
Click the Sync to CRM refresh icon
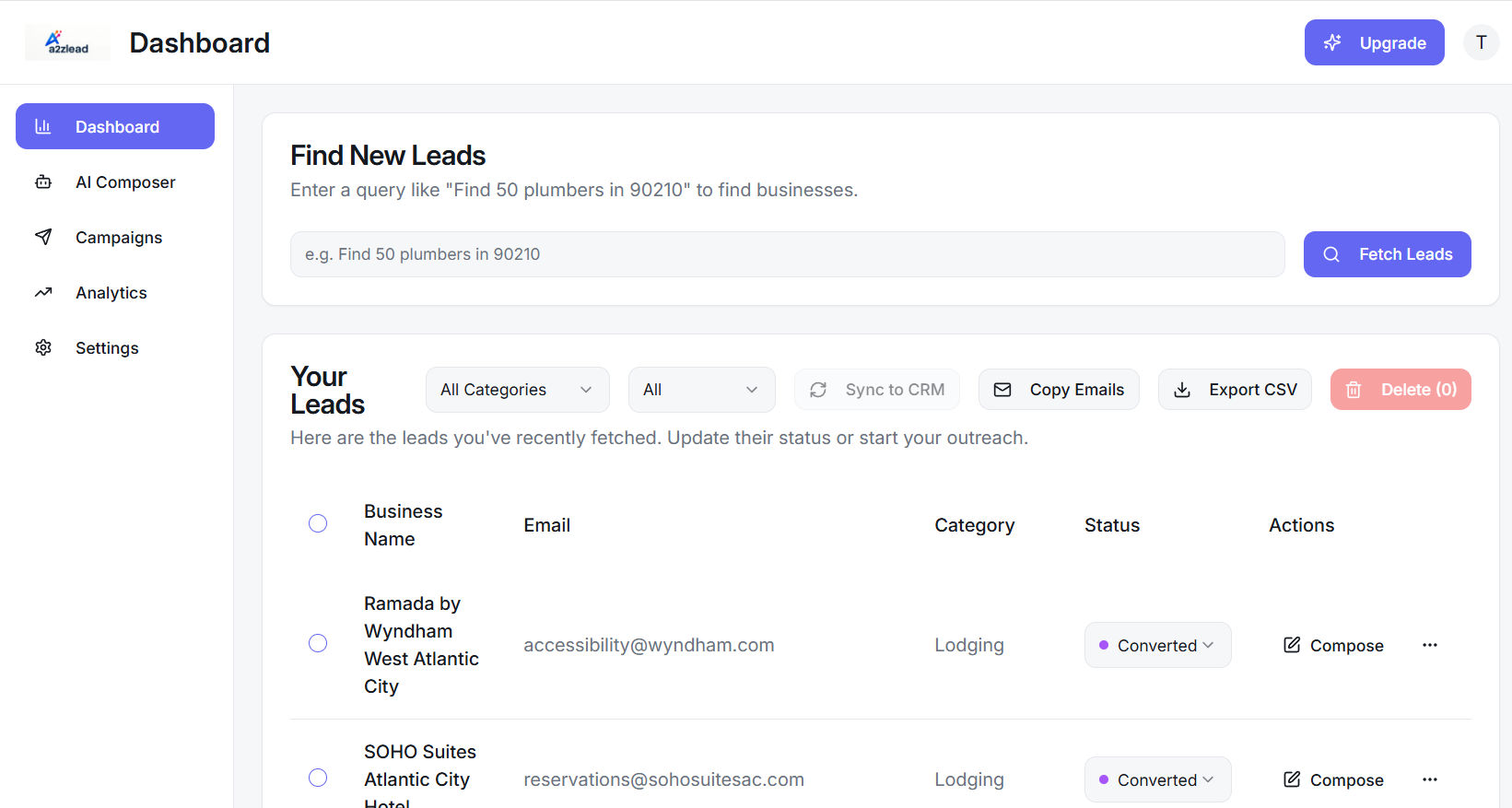pos(818,390)
